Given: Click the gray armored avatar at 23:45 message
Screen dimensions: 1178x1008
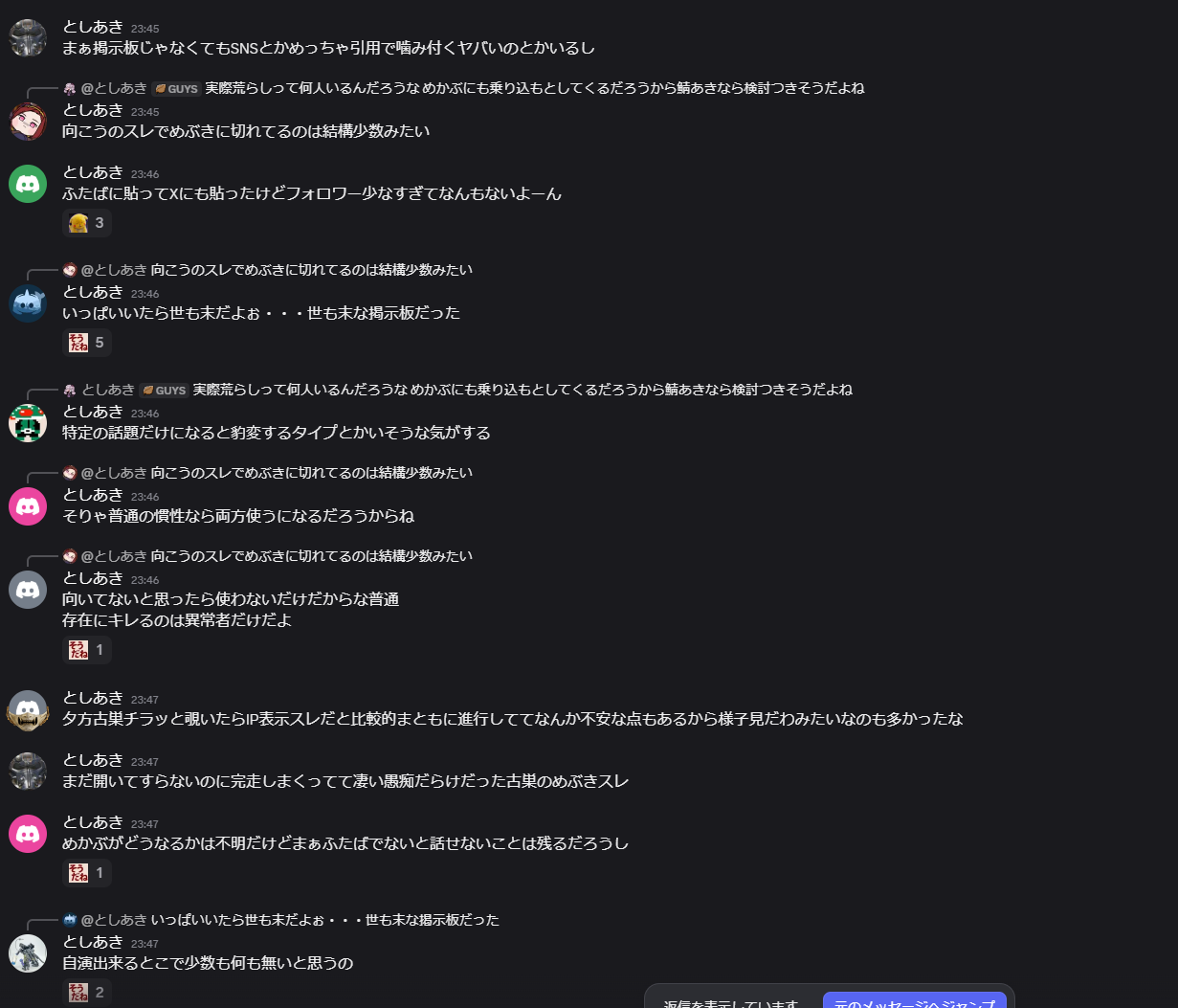Looking at the screenshot, I should coord(28,37).
